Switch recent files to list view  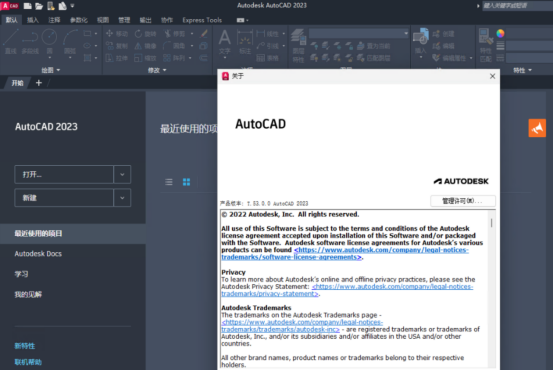[169, 182]
